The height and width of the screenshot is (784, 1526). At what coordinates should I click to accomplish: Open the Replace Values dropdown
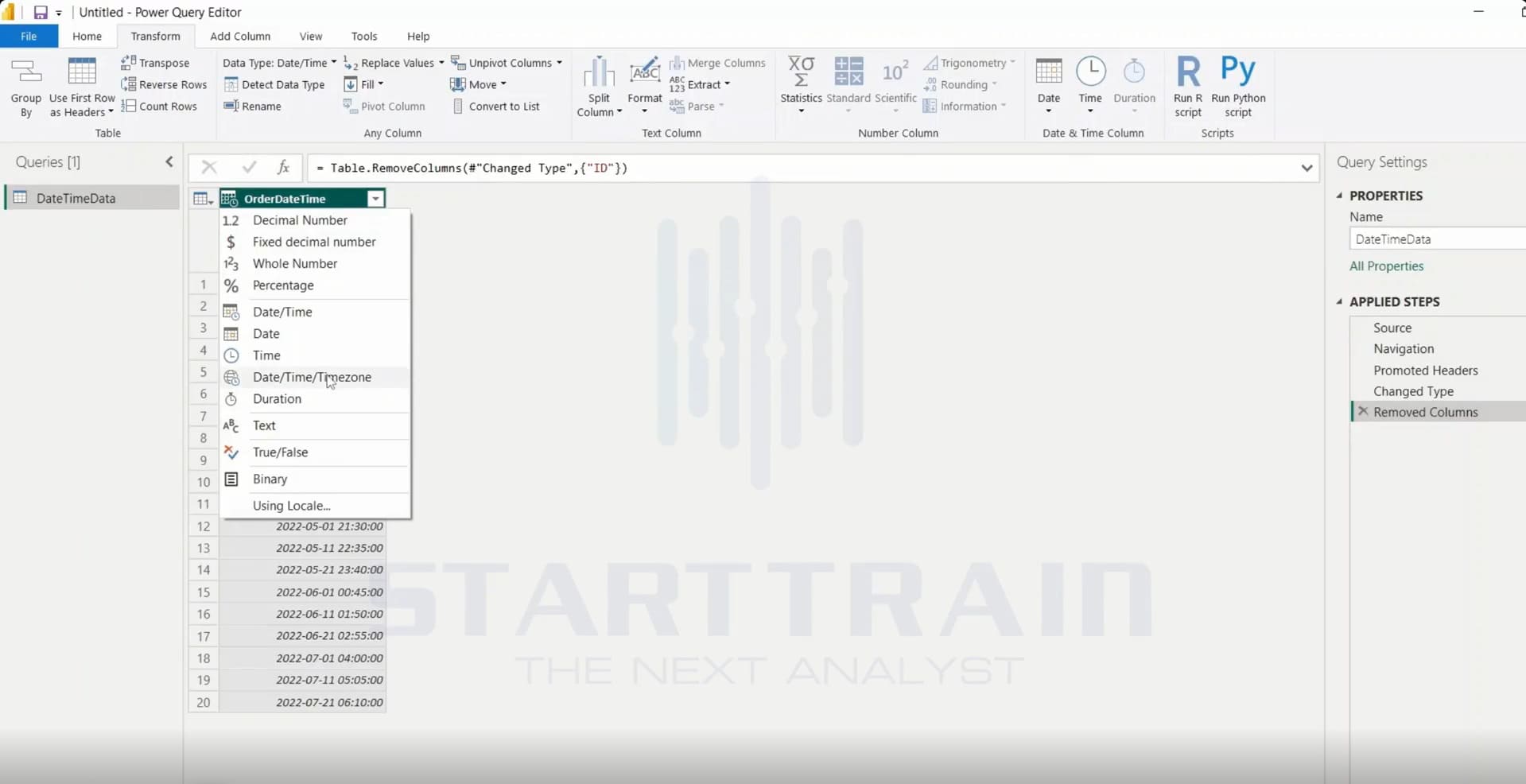click(394, 63)
